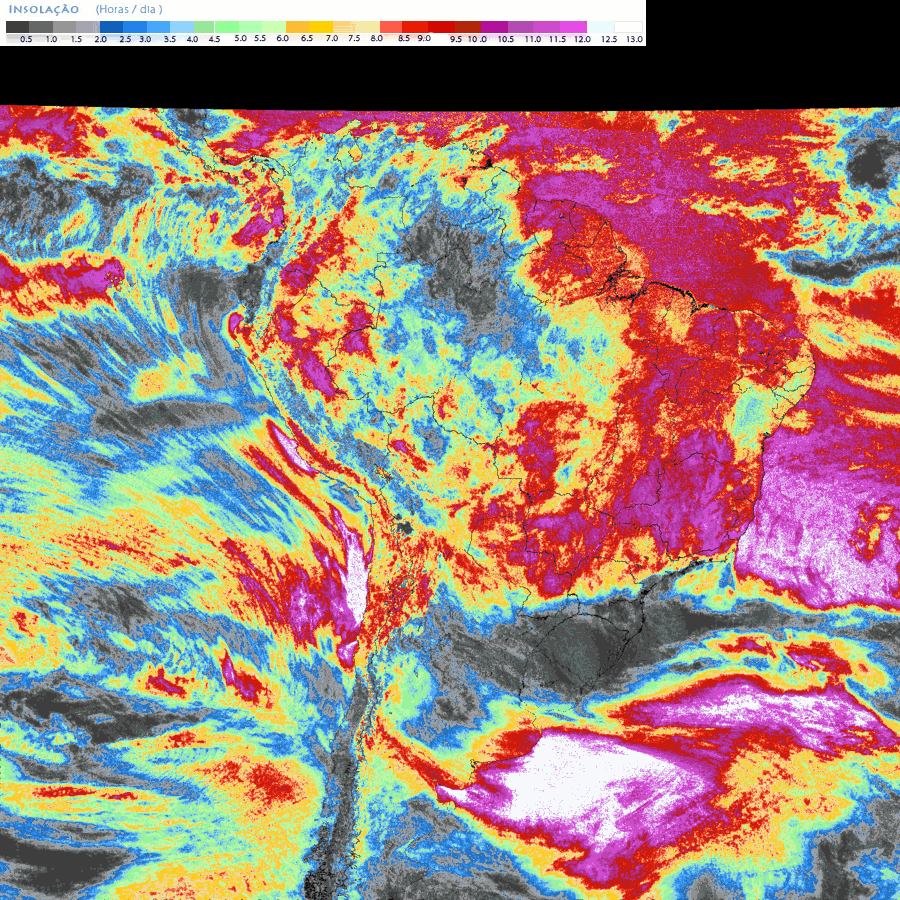Viewport: 900px width, 900px height.
Task: Select the 3.5 legend value label
Action: coord(170,39)
